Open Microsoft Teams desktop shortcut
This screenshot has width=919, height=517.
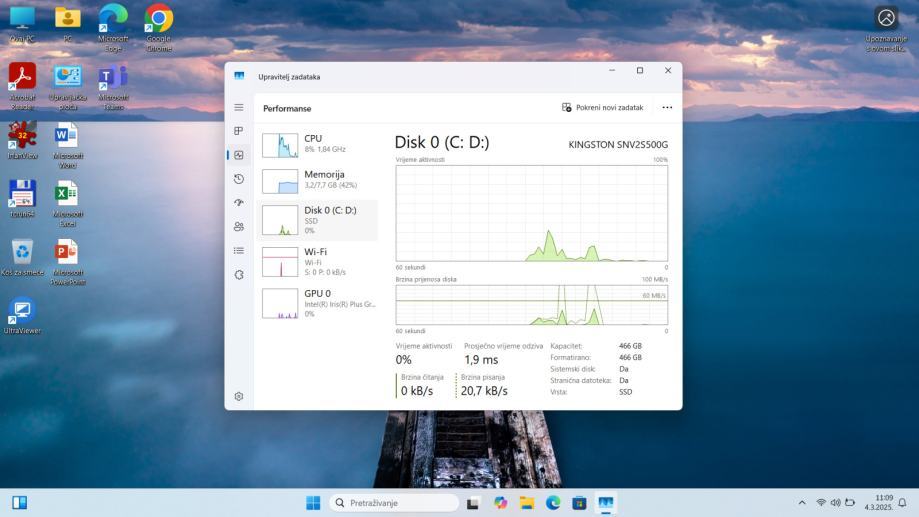pos(113,86)
